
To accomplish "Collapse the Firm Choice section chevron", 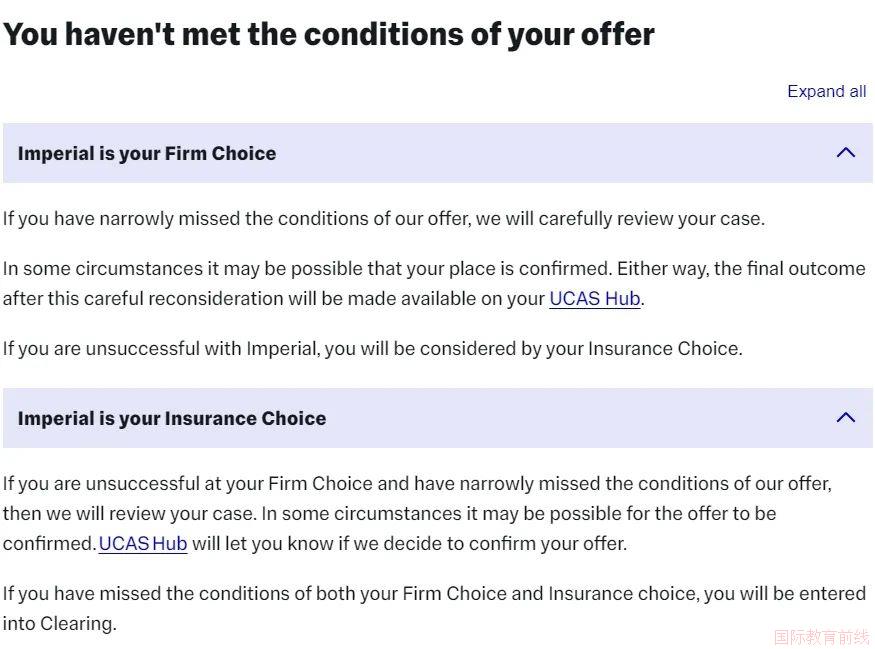I will [846, 152].
